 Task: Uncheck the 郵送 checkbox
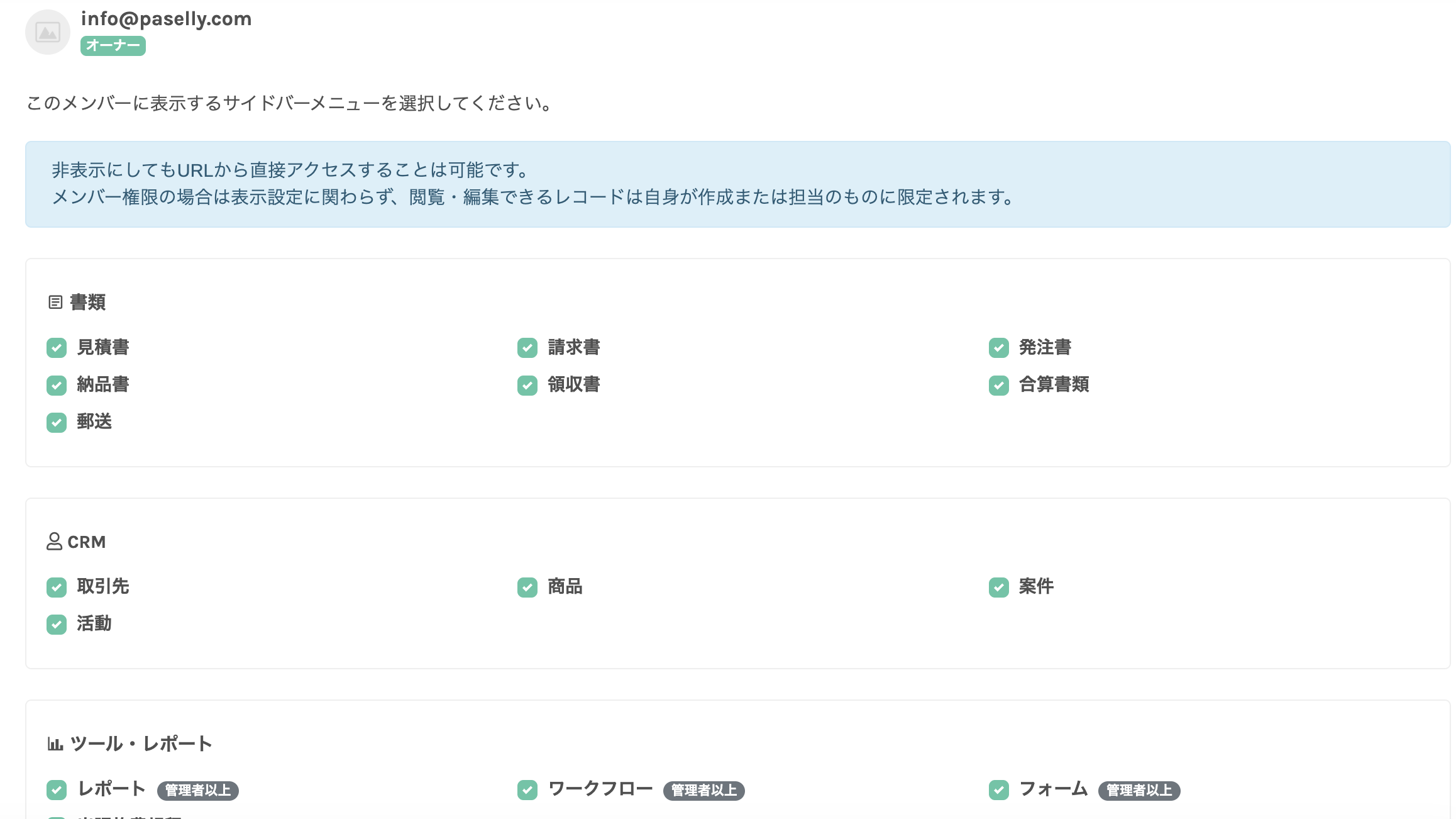click(57, 422)
